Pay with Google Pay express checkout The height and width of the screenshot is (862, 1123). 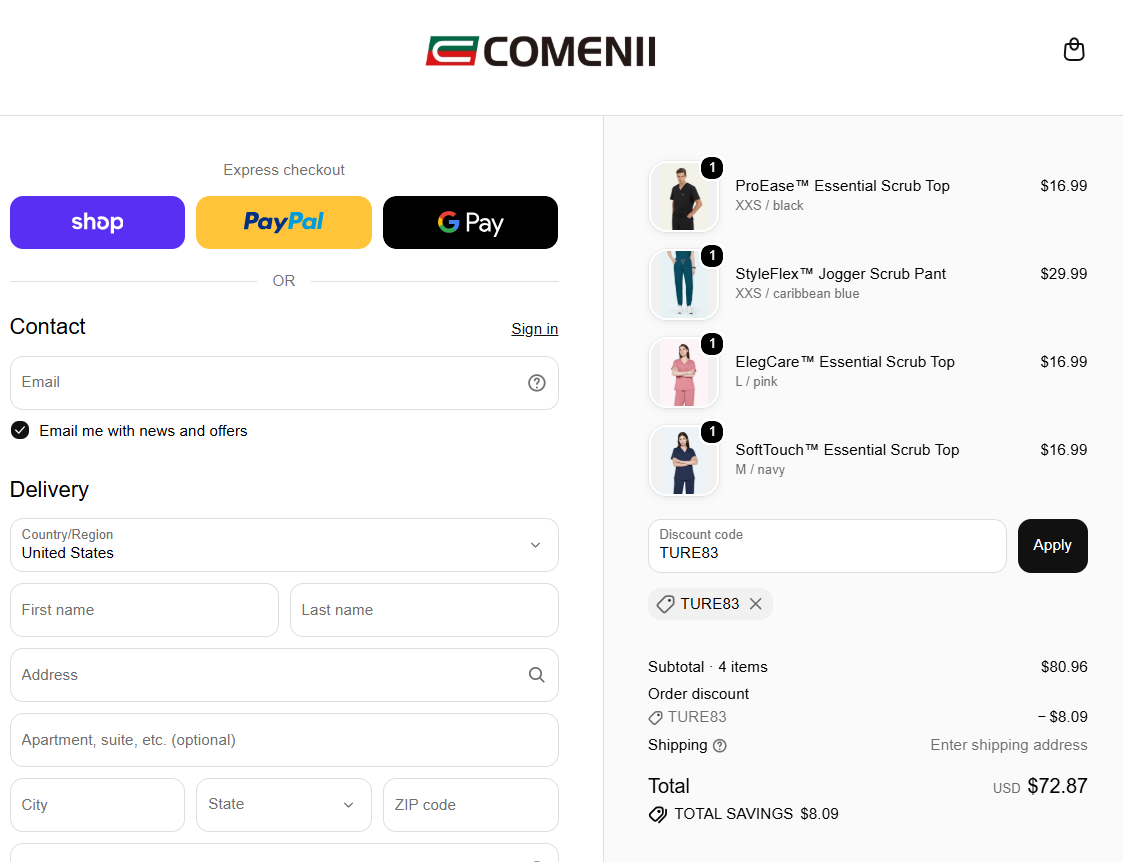[471, 223]
